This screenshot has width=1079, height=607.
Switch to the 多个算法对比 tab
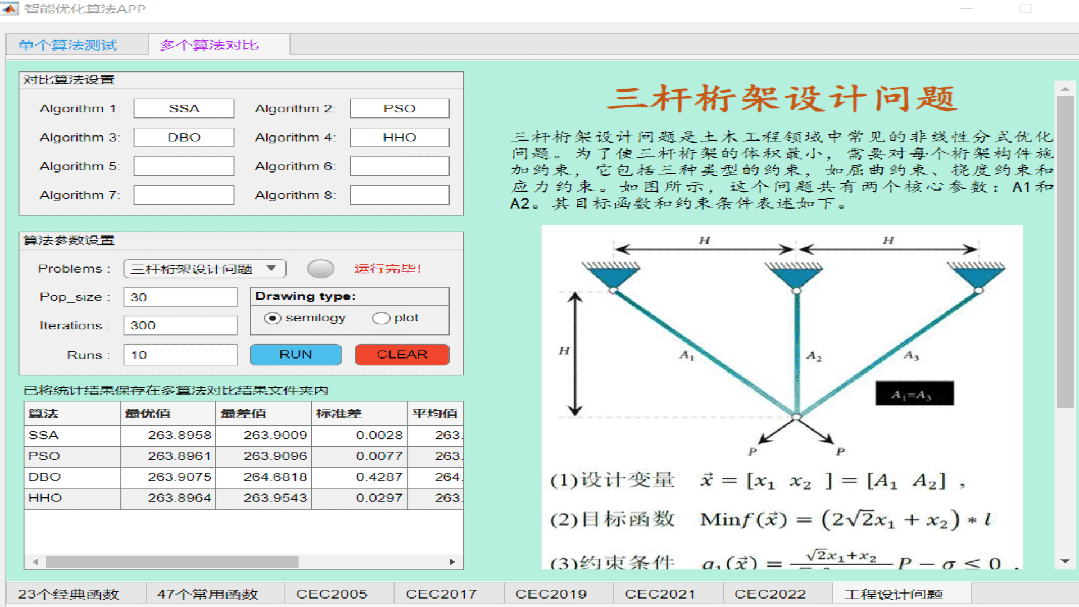click(x=211, y=45)
